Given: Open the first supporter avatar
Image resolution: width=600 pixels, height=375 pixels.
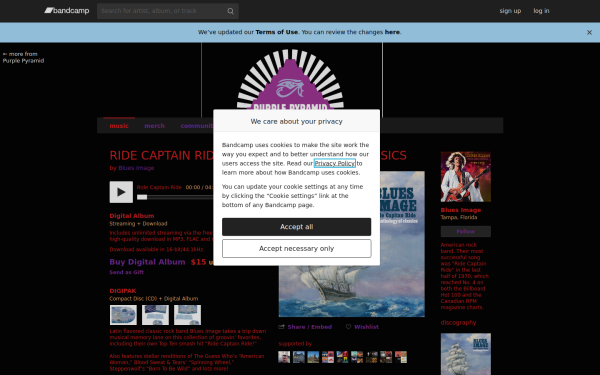Looking at the screenshot, I should [284, 357].
